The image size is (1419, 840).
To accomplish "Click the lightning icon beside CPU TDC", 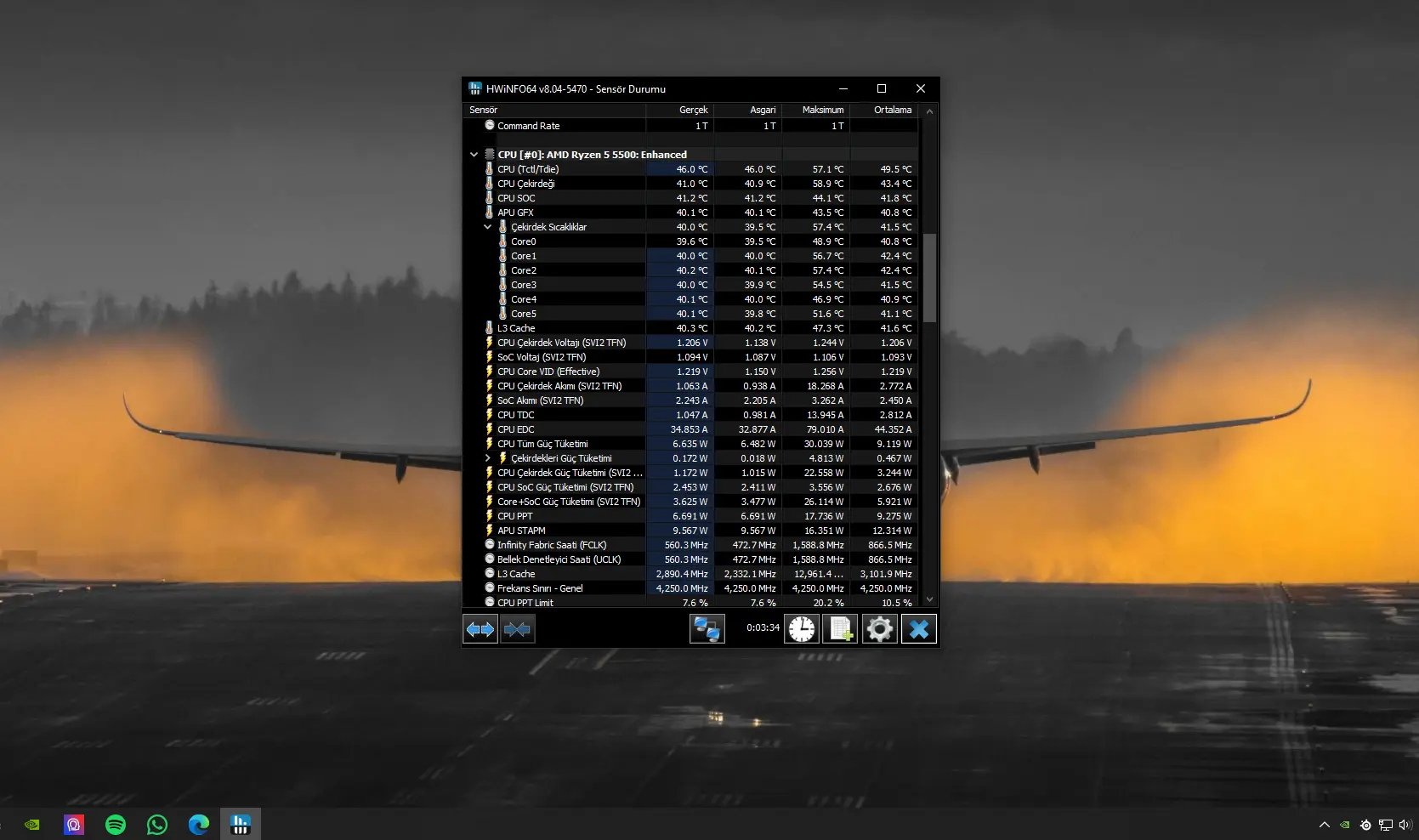I will [489, 415].
